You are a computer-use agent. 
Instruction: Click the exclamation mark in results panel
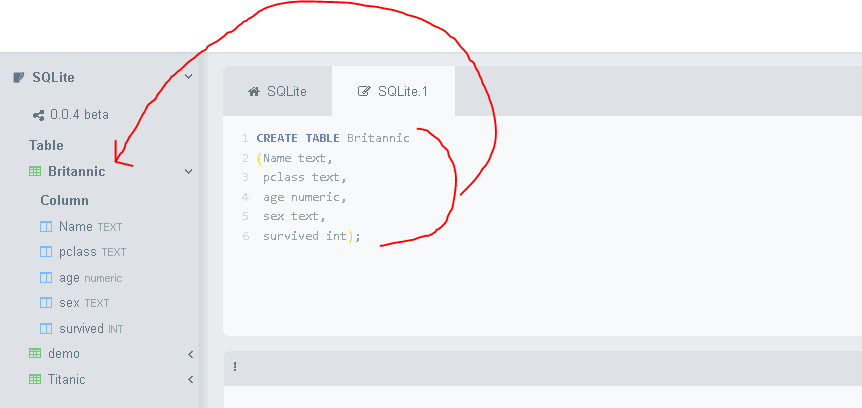coord(235,367)
